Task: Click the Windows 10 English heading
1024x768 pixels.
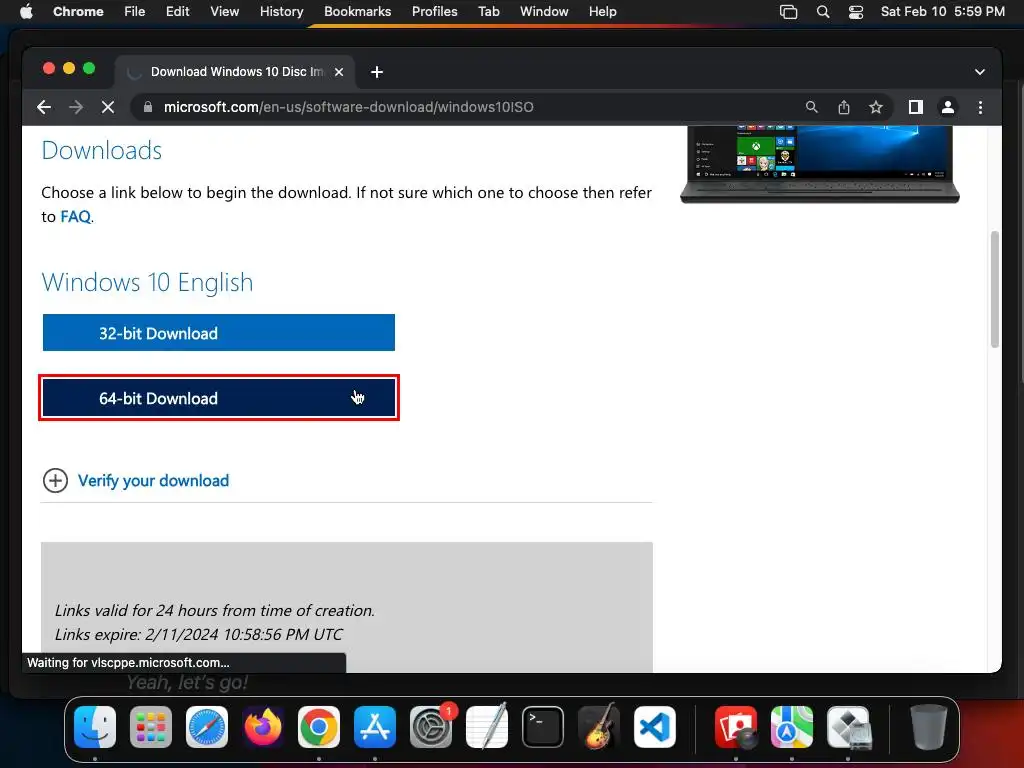Action: [x=147, y=282]
